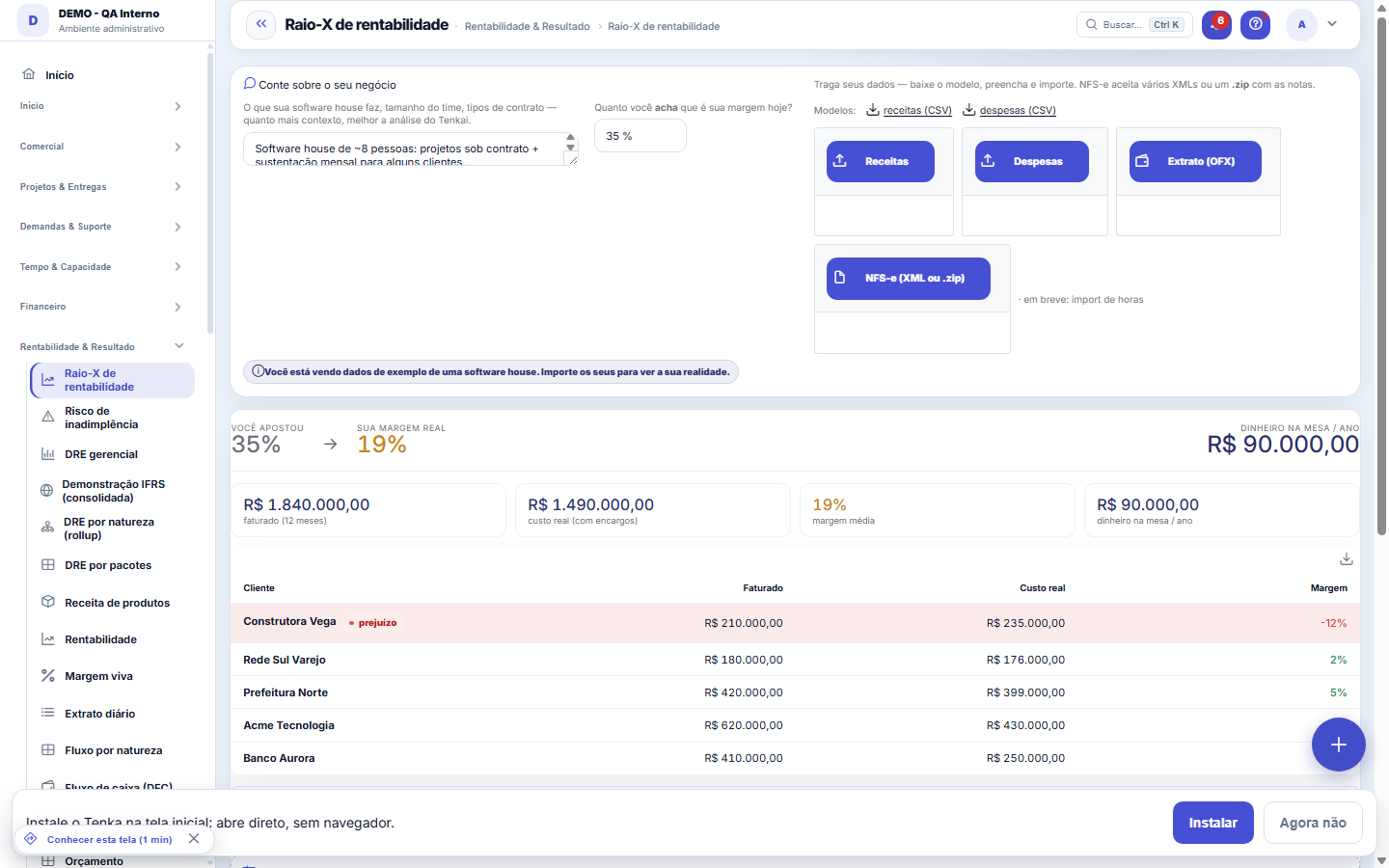Dismiss install banner with Agora não

pyautogui.click(x=1313, y=823)
